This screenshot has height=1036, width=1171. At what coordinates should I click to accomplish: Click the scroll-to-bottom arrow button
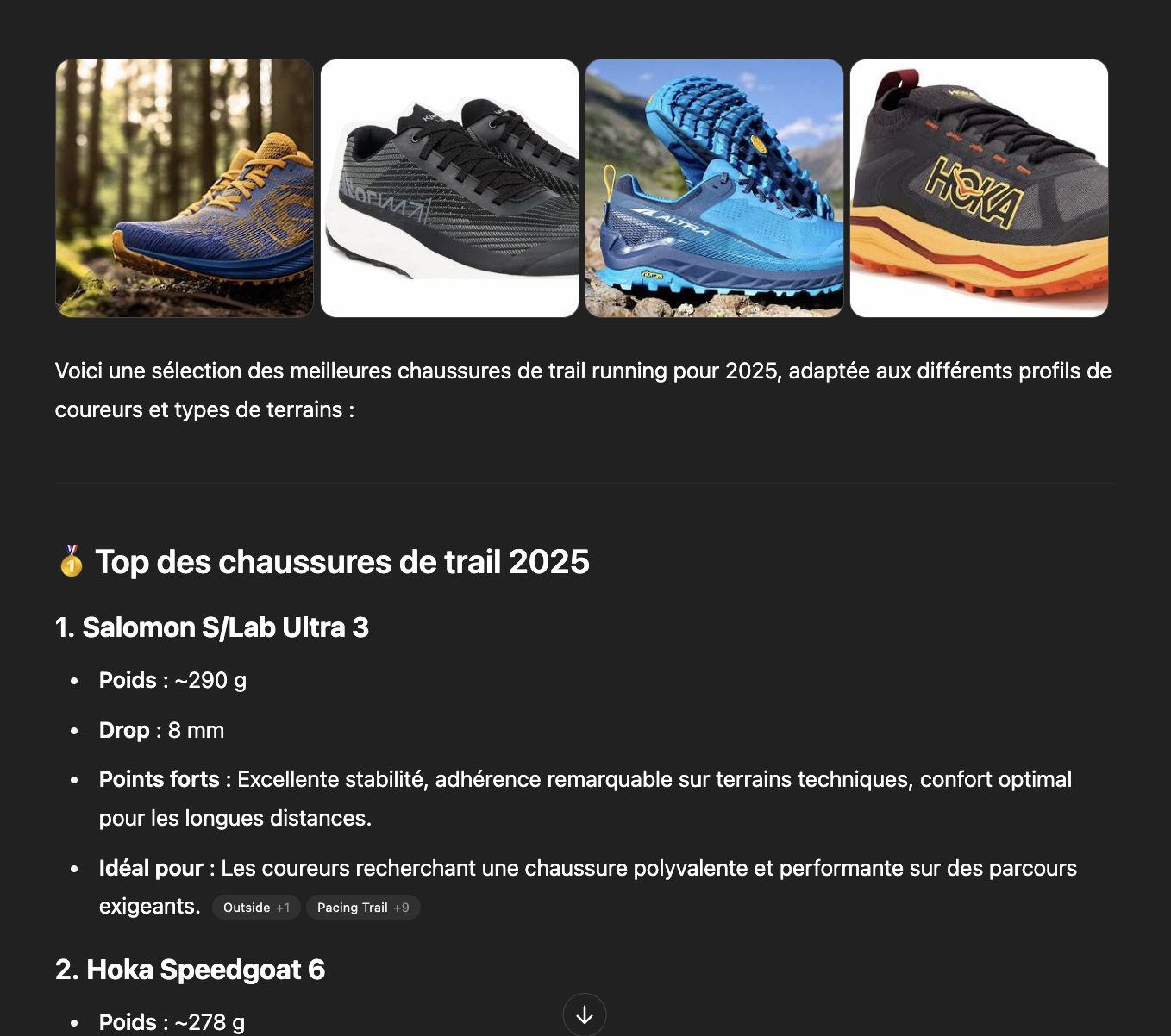[585, 1014]
